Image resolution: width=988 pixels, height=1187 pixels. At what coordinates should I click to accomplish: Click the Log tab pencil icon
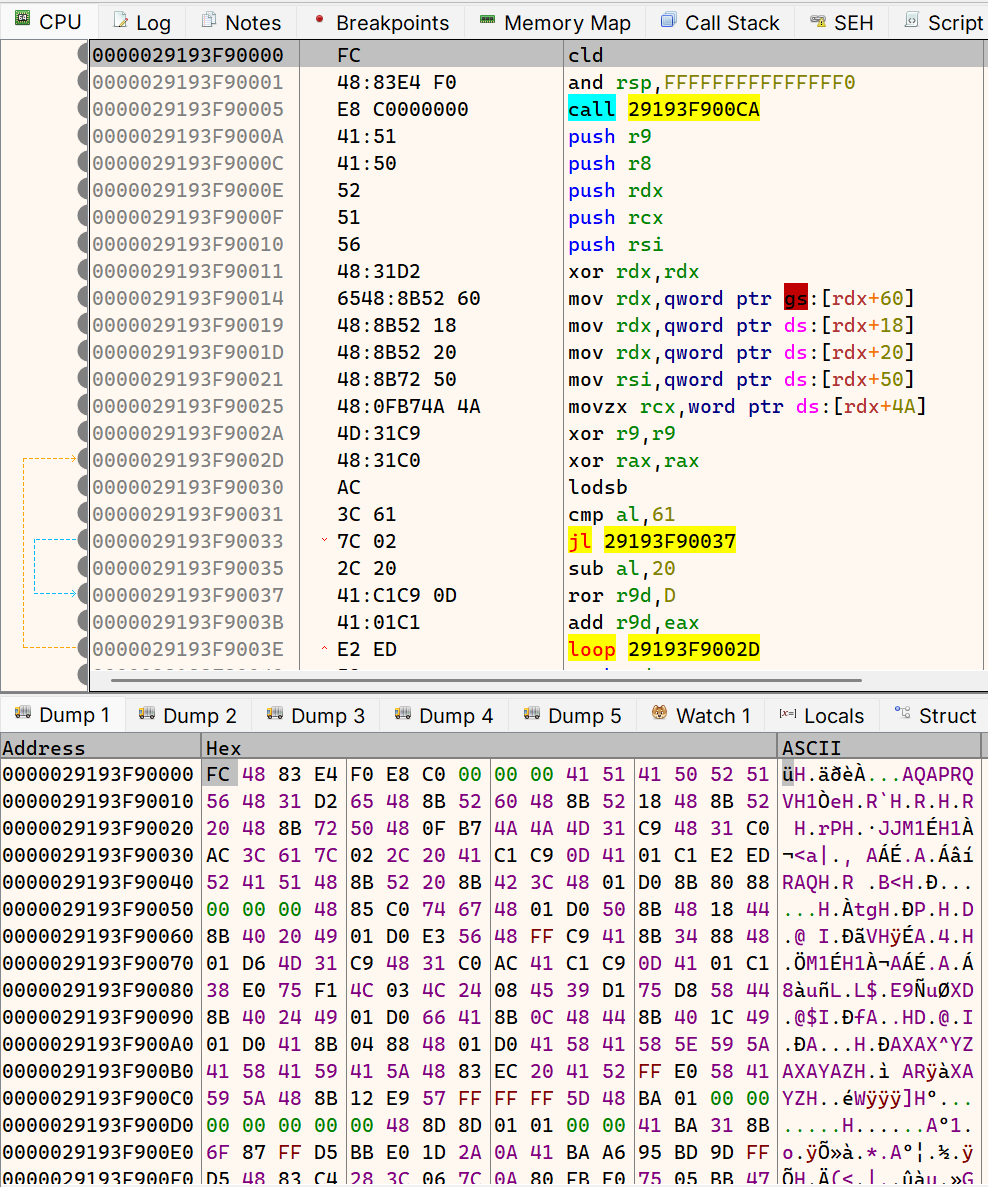point(120,20)
